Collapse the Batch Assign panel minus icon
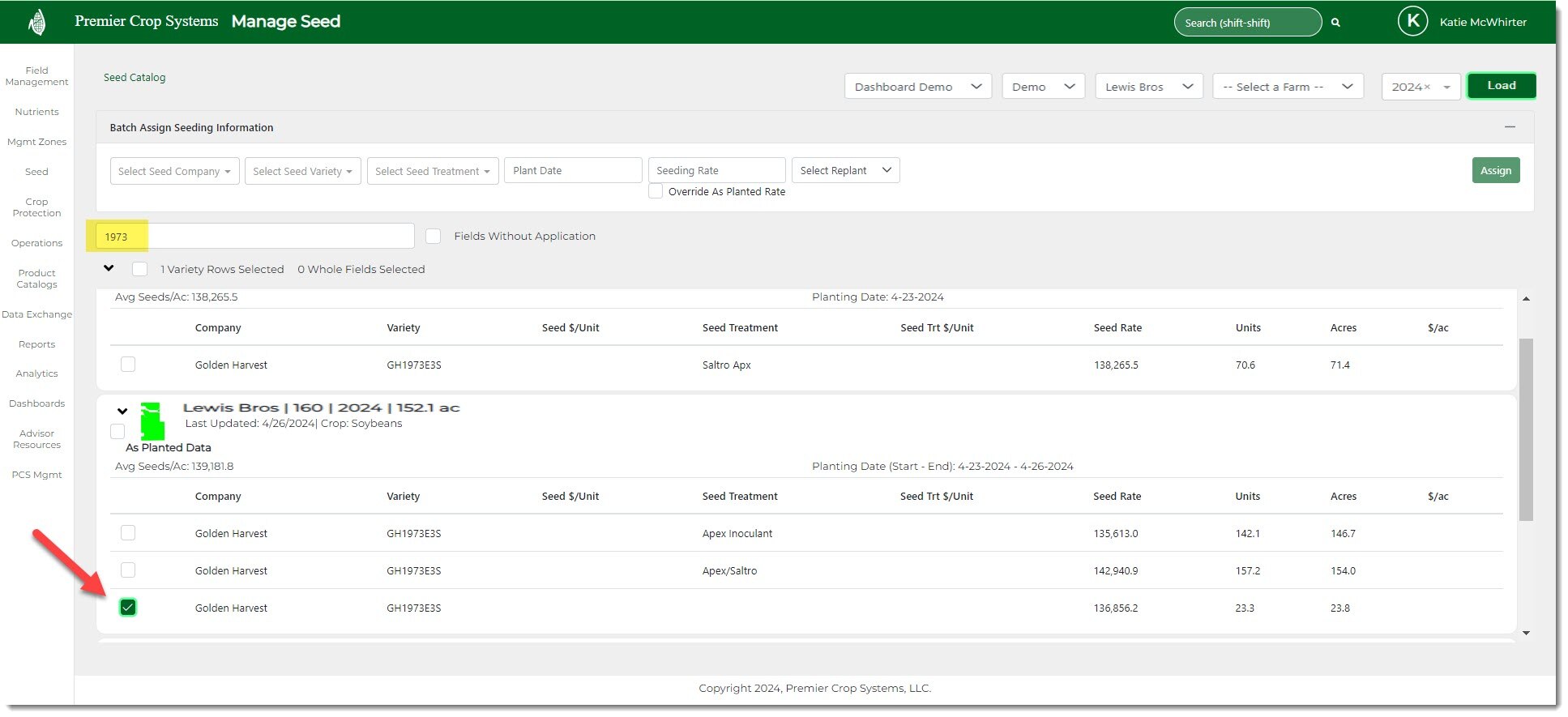 (1510, 127)
